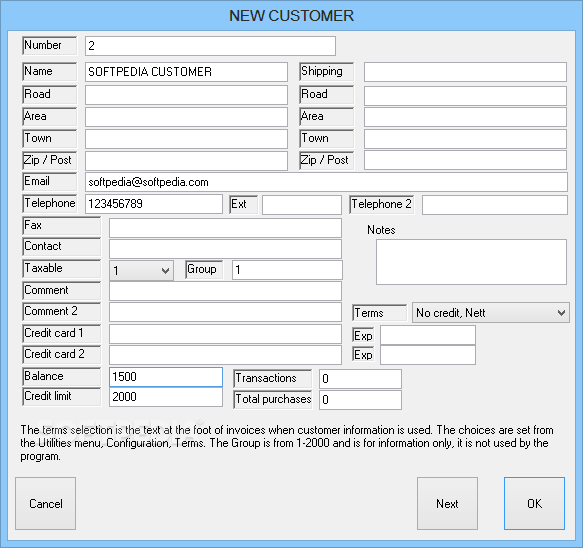
Task: Focus the Shipping name field
Action: [466, 72]
